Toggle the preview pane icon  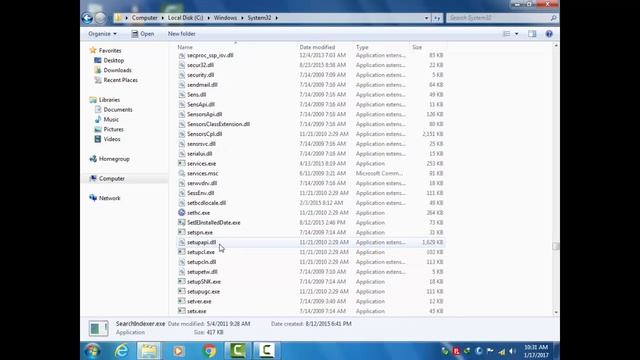pos(532,34)
